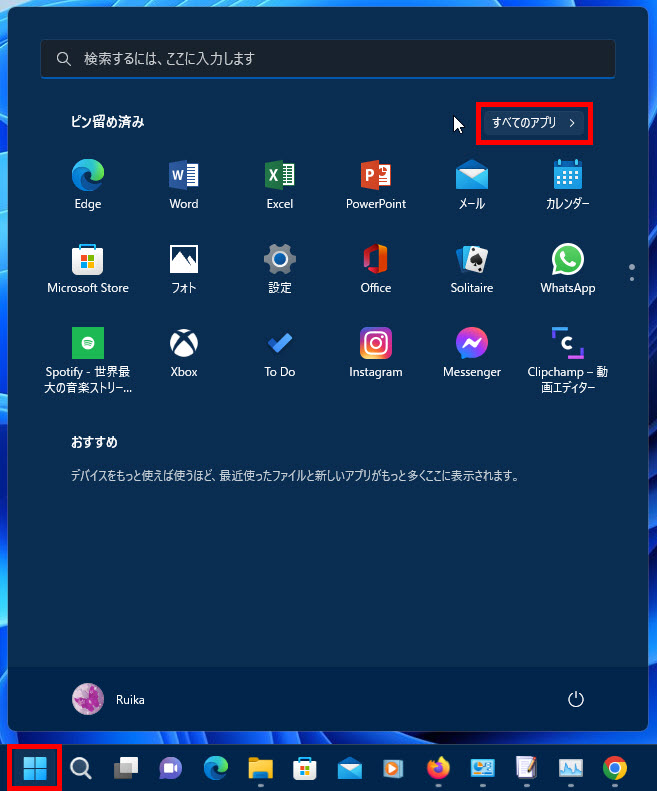Open Firefox from the taskbar
The image size is (657, 791).
coord(438,768)
